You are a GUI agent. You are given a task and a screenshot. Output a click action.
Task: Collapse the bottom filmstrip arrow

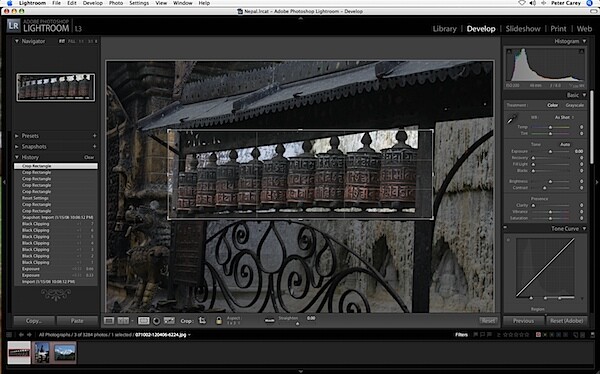(300, 371)
